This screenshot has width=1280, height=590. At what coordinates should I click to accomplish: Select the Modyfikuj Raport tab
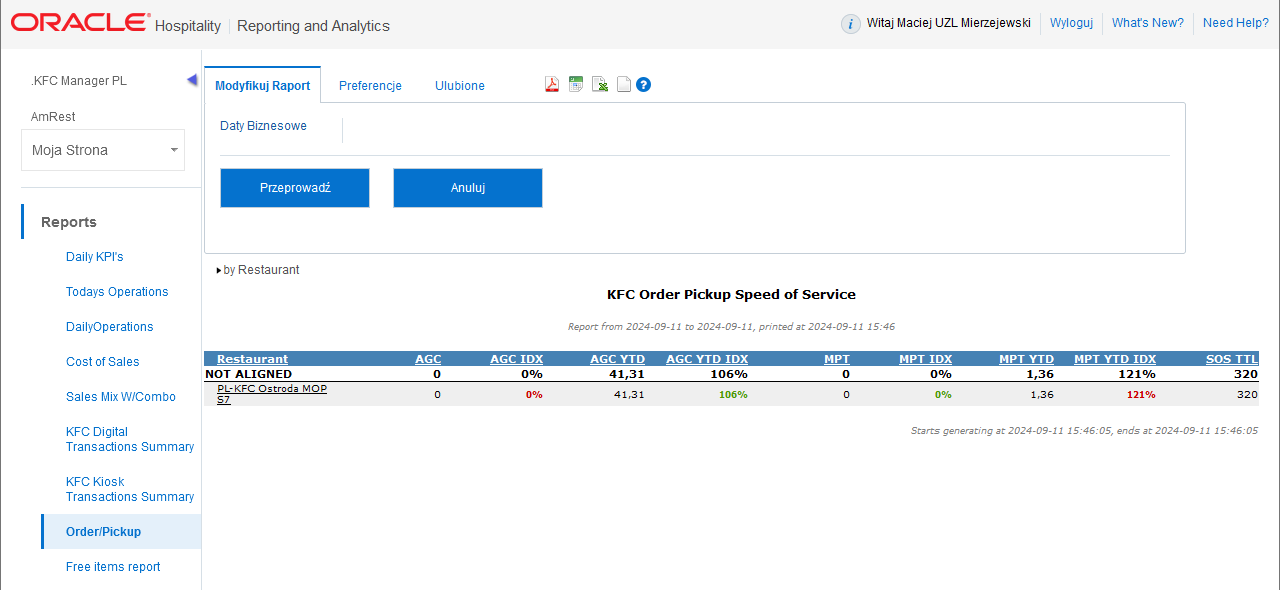tap(263, 86)
